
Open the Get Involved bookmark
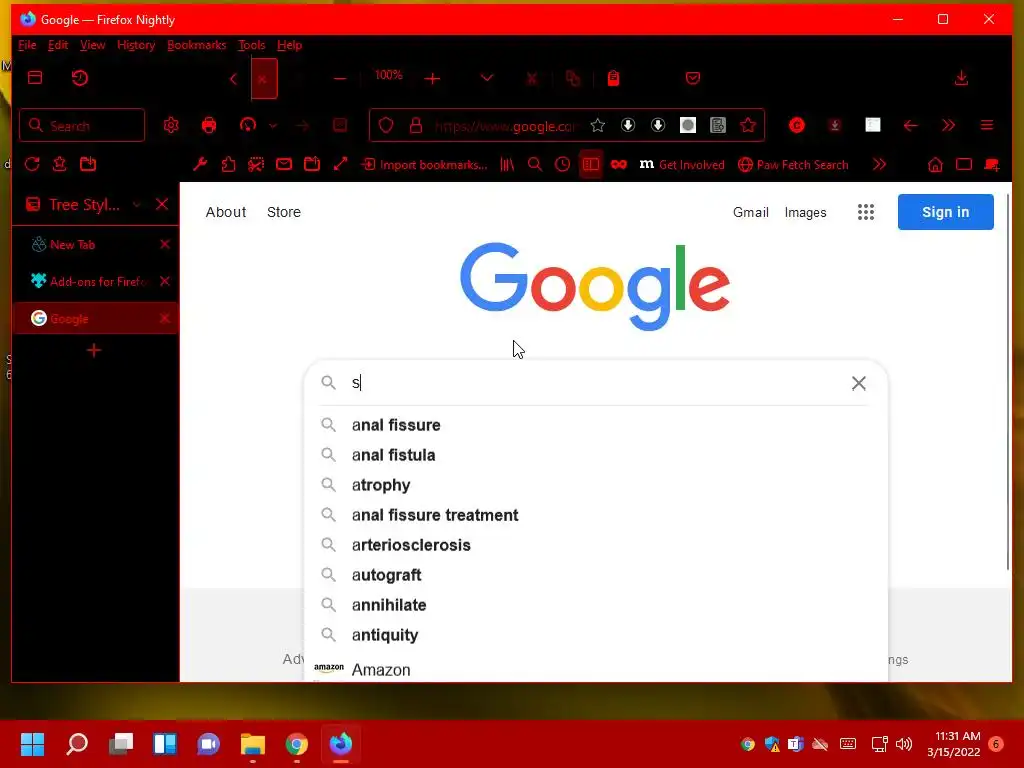682,165
